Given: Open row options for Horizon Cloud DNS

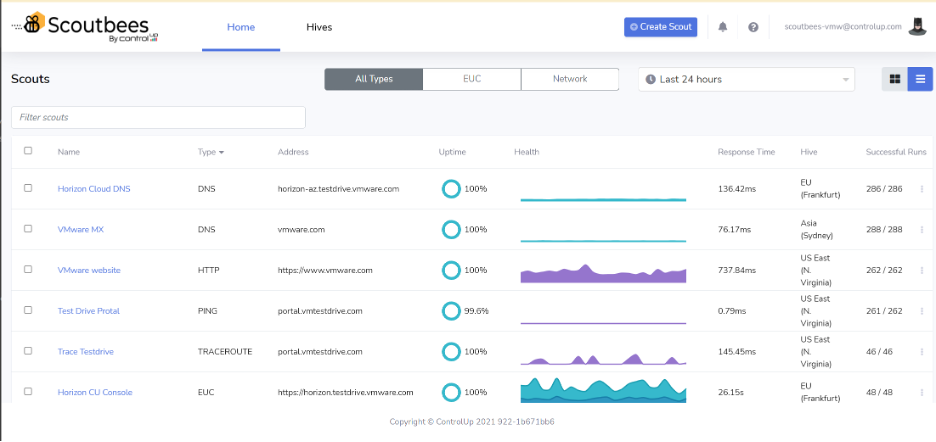Looking at the screenshot, I should click(x=922, y=189).
